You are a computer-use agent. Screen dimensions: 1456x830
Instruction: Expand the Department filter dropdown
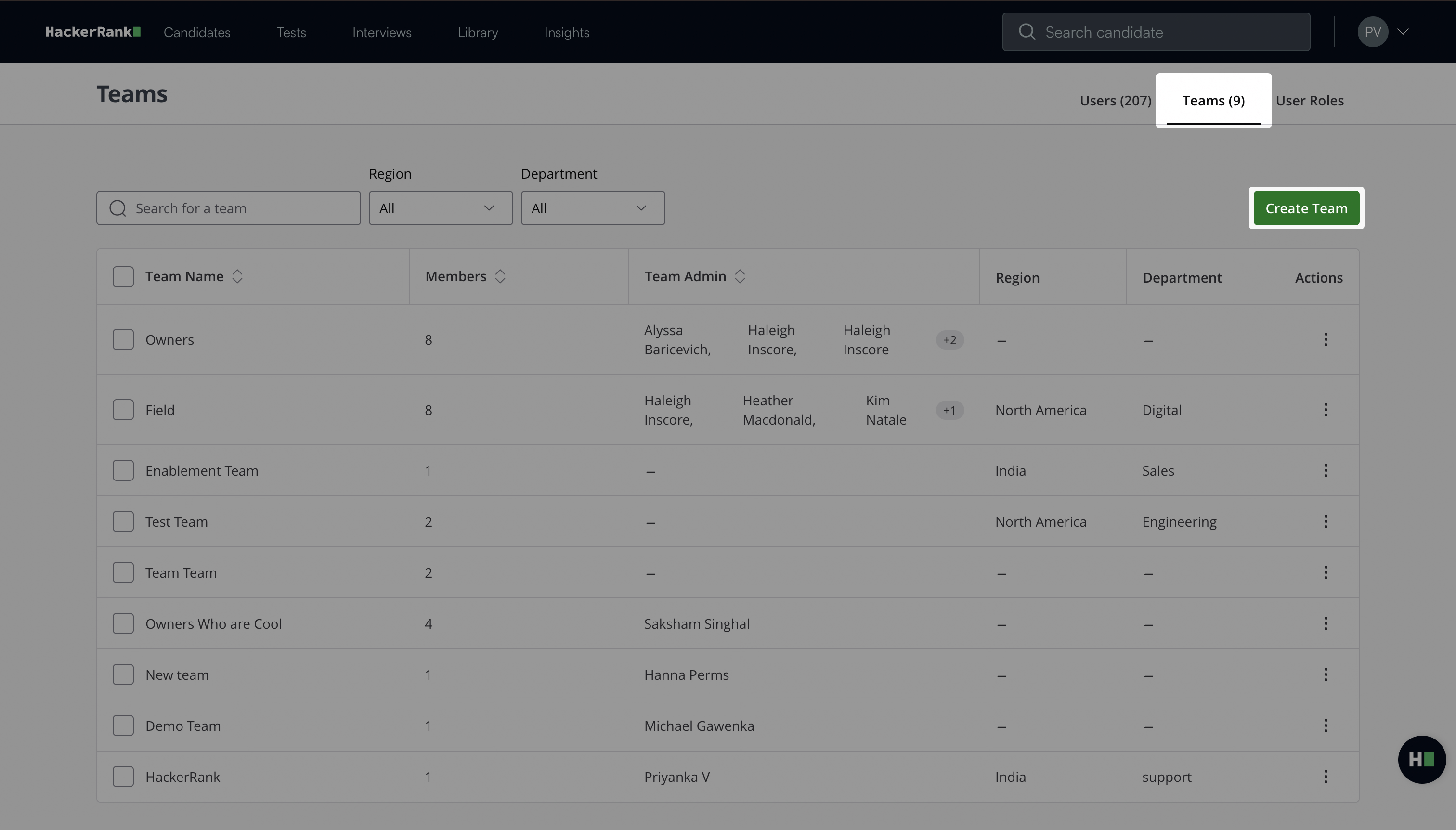pyautogui.click(x=592, y=208)
